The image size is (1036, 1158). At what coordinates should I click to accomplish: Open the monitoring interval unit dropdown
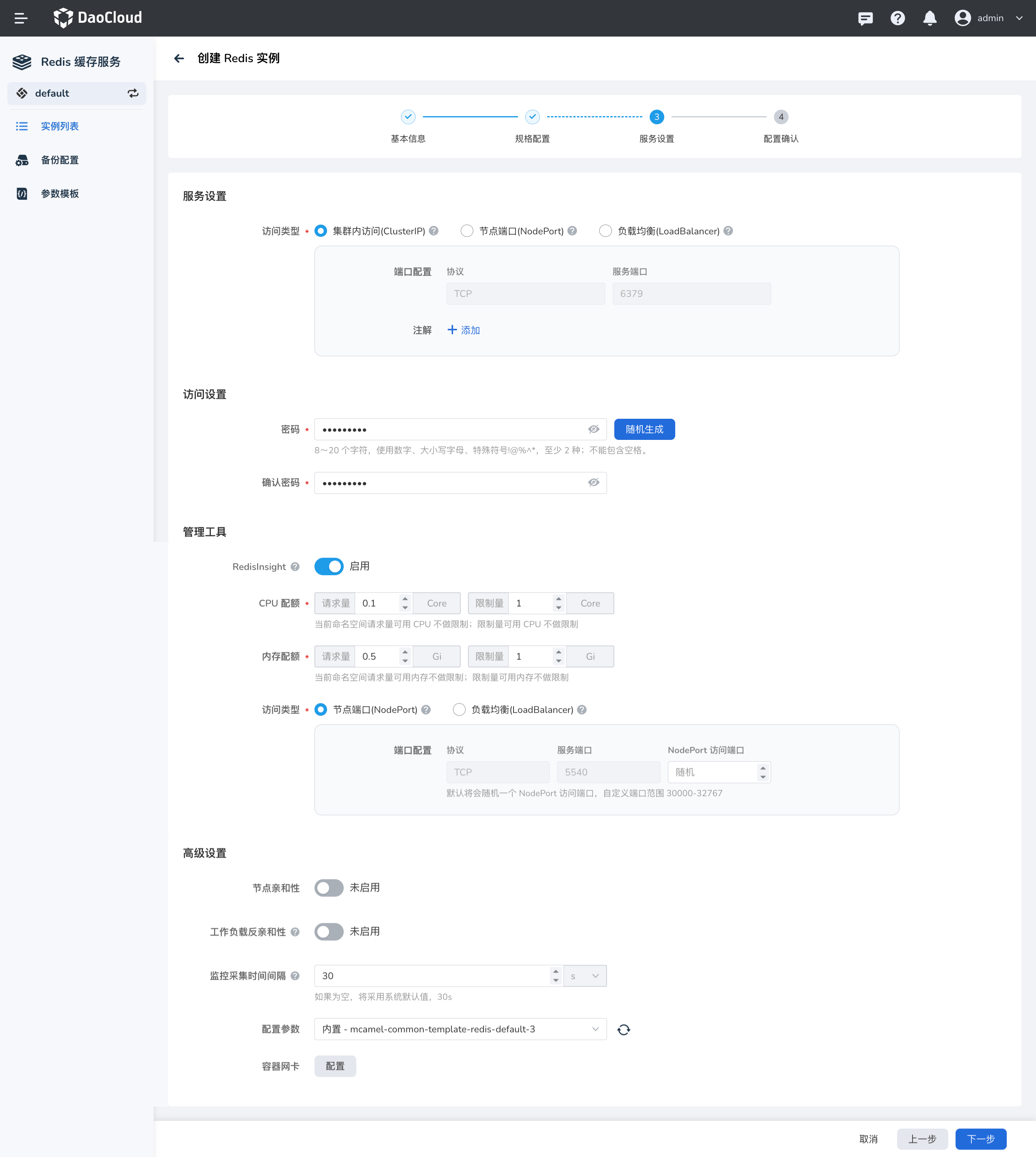pos(585,976)
